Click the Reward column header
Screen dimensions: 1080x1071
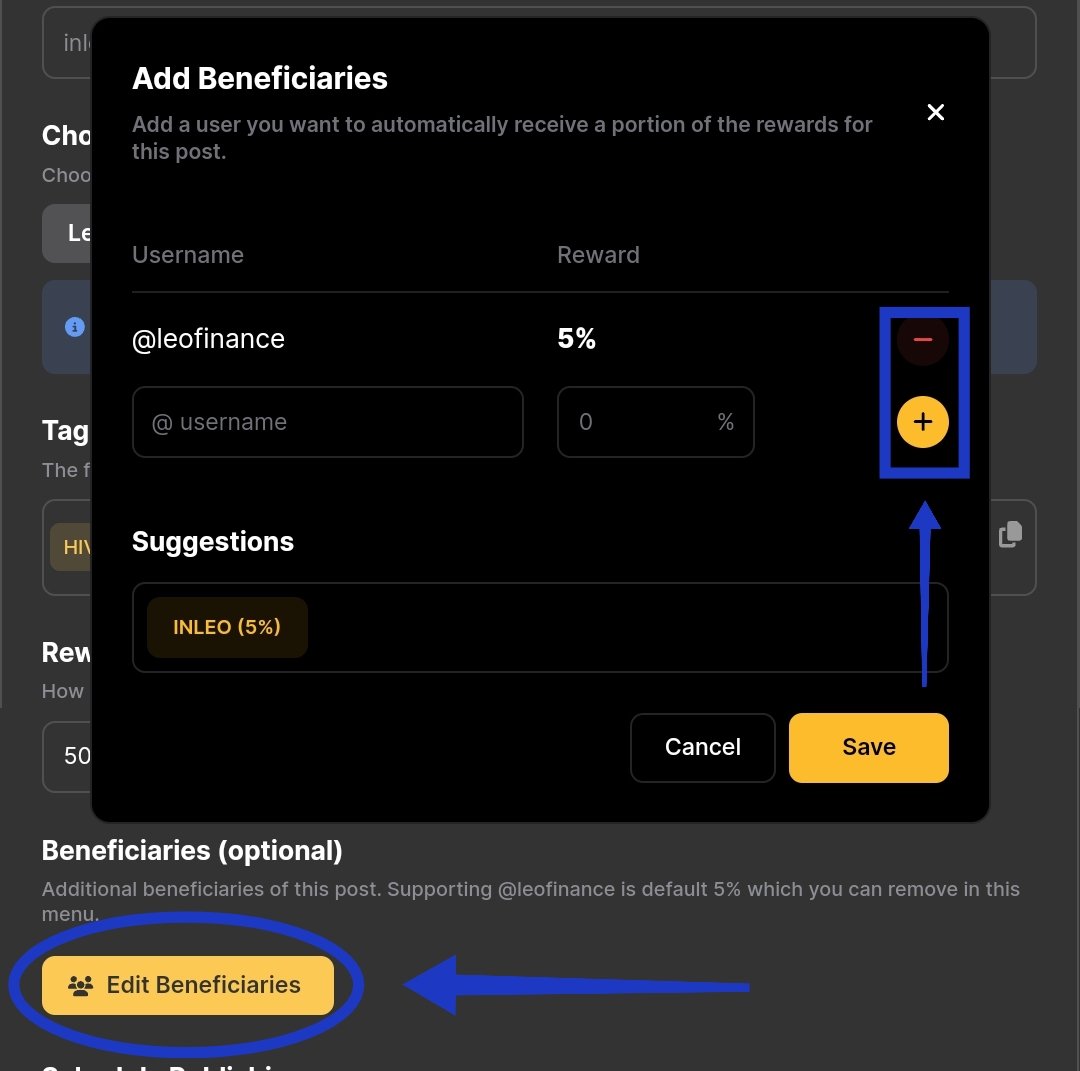(599, 255)
